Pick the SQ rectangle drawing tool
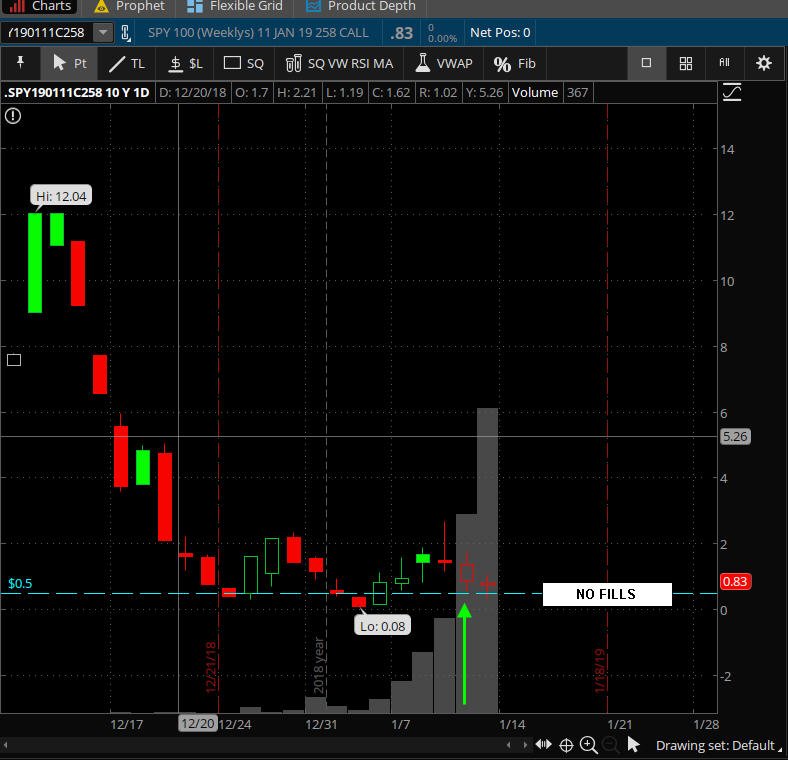Screen dimensions: 788x760 pos(244,63)
